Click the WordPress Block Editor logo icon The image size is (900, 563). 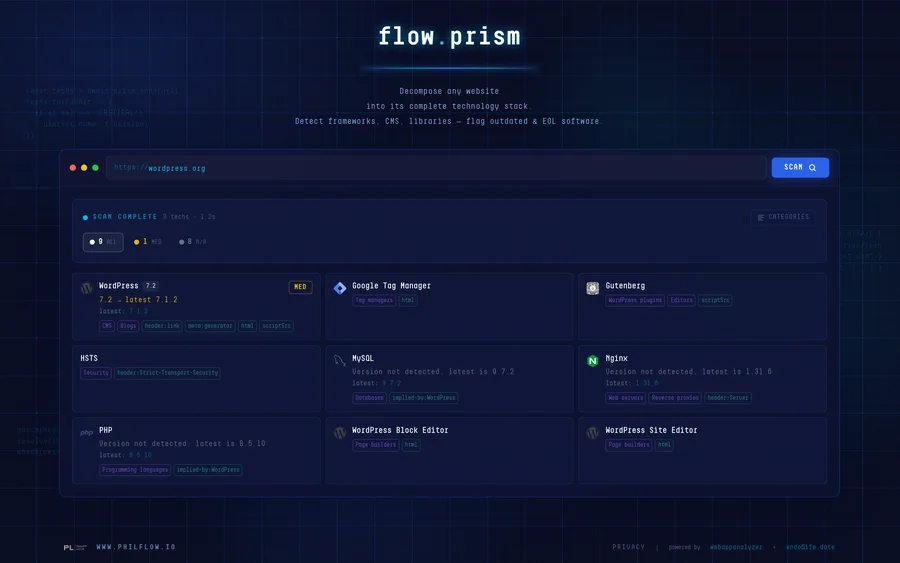click(340, 433)
